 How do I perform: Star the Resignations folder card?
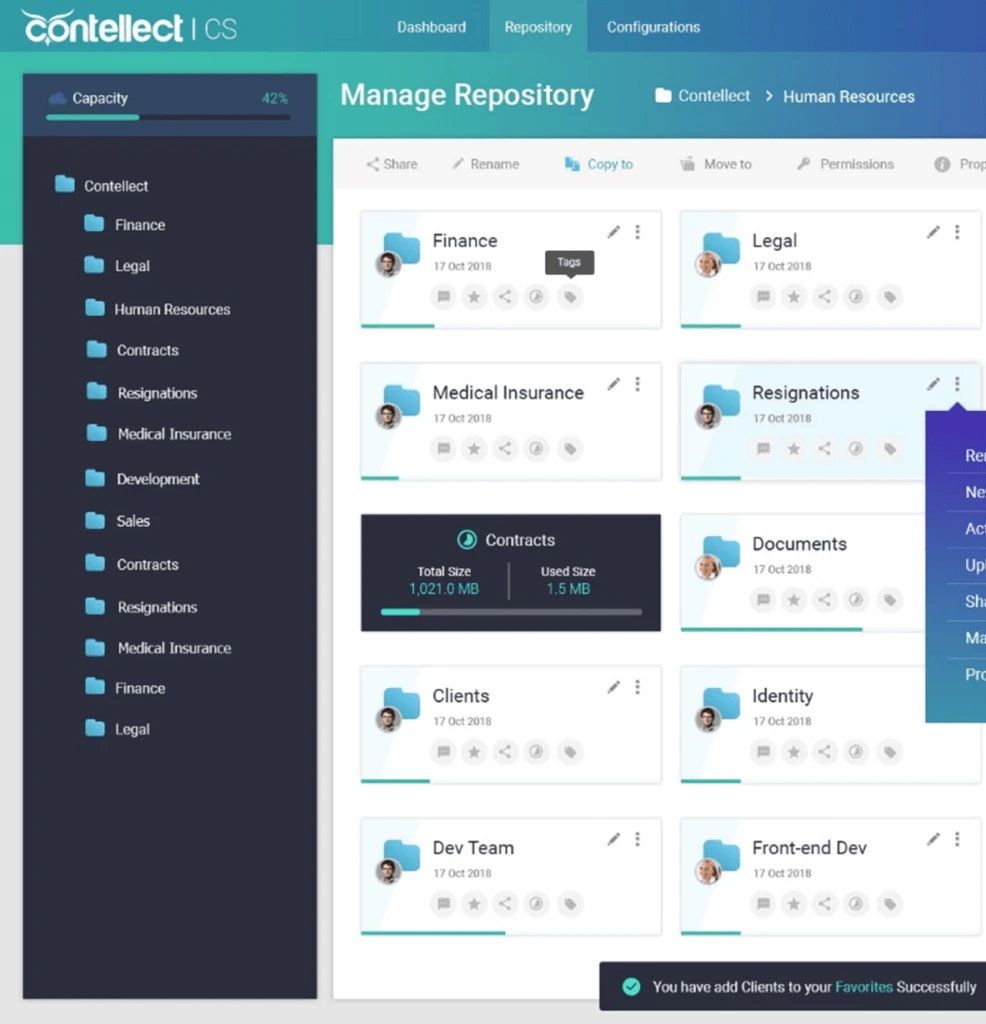(794, 449)
